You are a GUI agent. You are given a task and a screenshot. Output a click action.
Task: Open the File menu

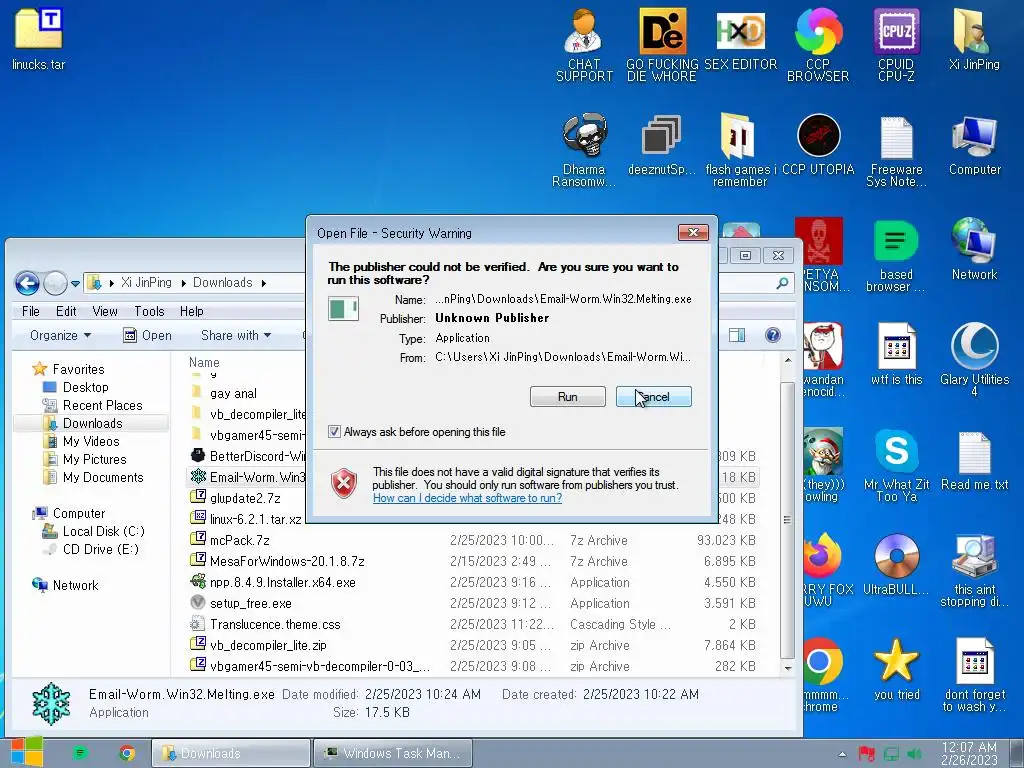point(31,312)
